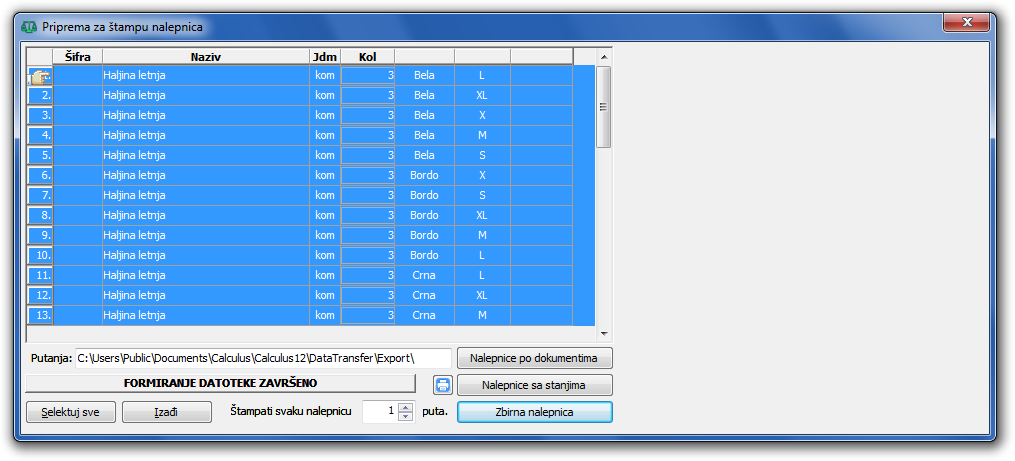Click the Putanja path input field
Image resolution: width=1015 pixels, height=461 pixels.
263,358
